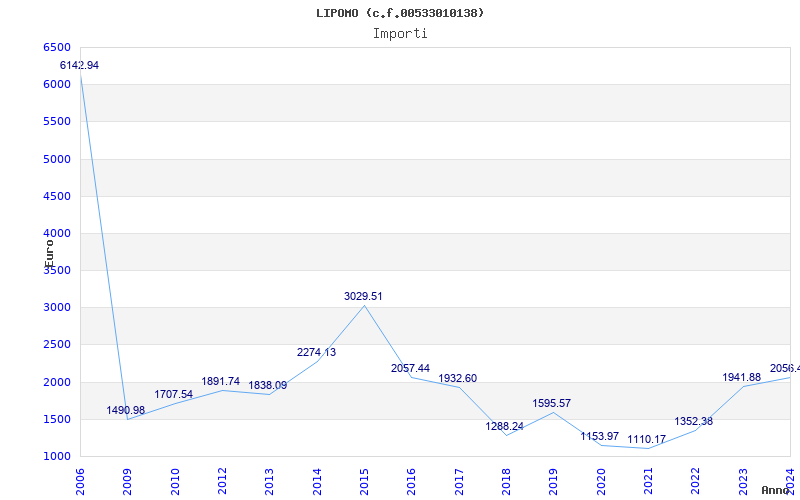Screen dimensions: 800x500
Task: Click the 2274.13 data label
Action: [316, 352]
